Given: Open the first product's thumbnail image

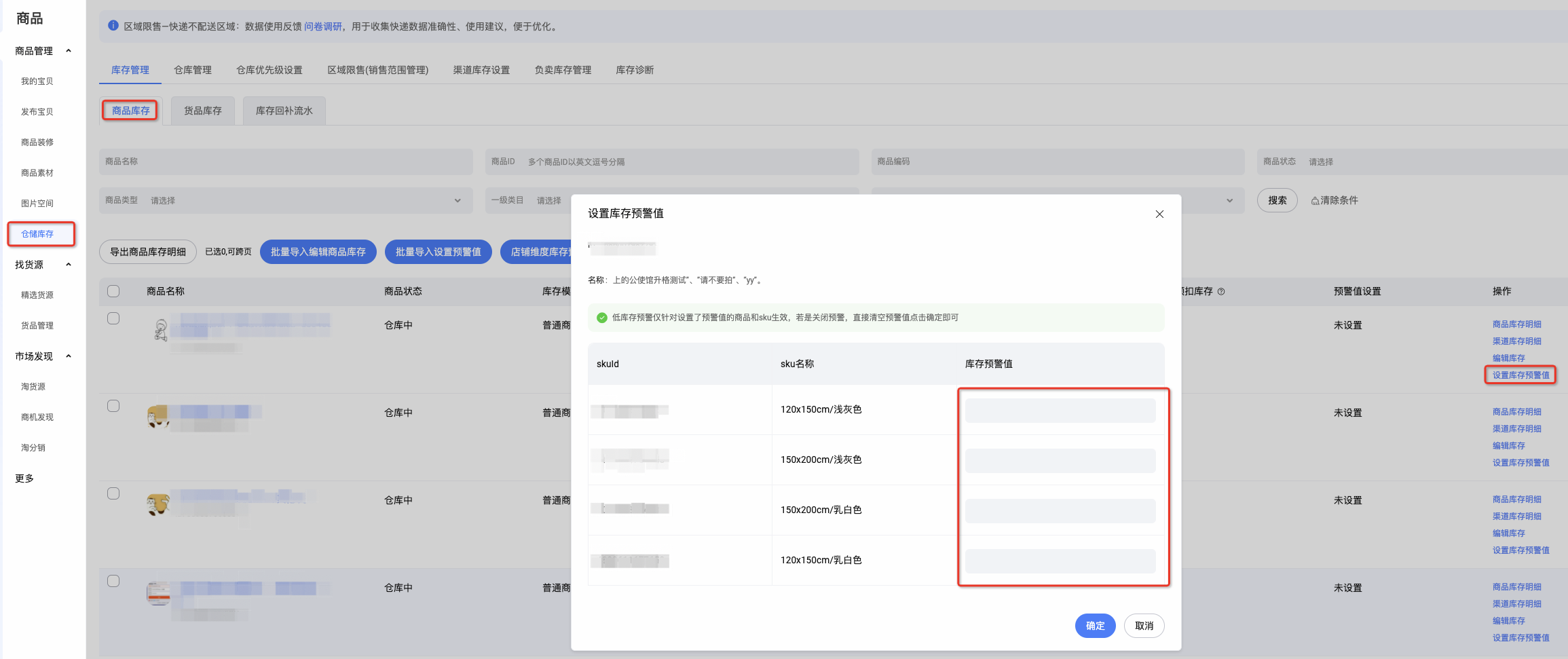Looking at the screenshot, I should click(x=160, y=330).
